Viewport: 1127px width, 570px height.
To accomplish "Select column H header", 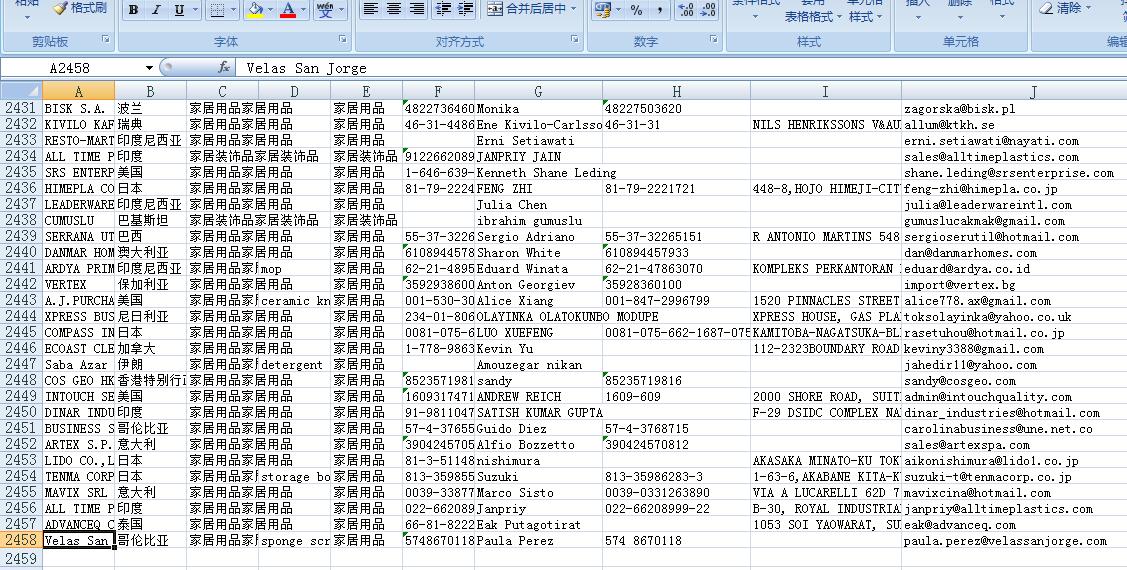I will coord(676,91).
